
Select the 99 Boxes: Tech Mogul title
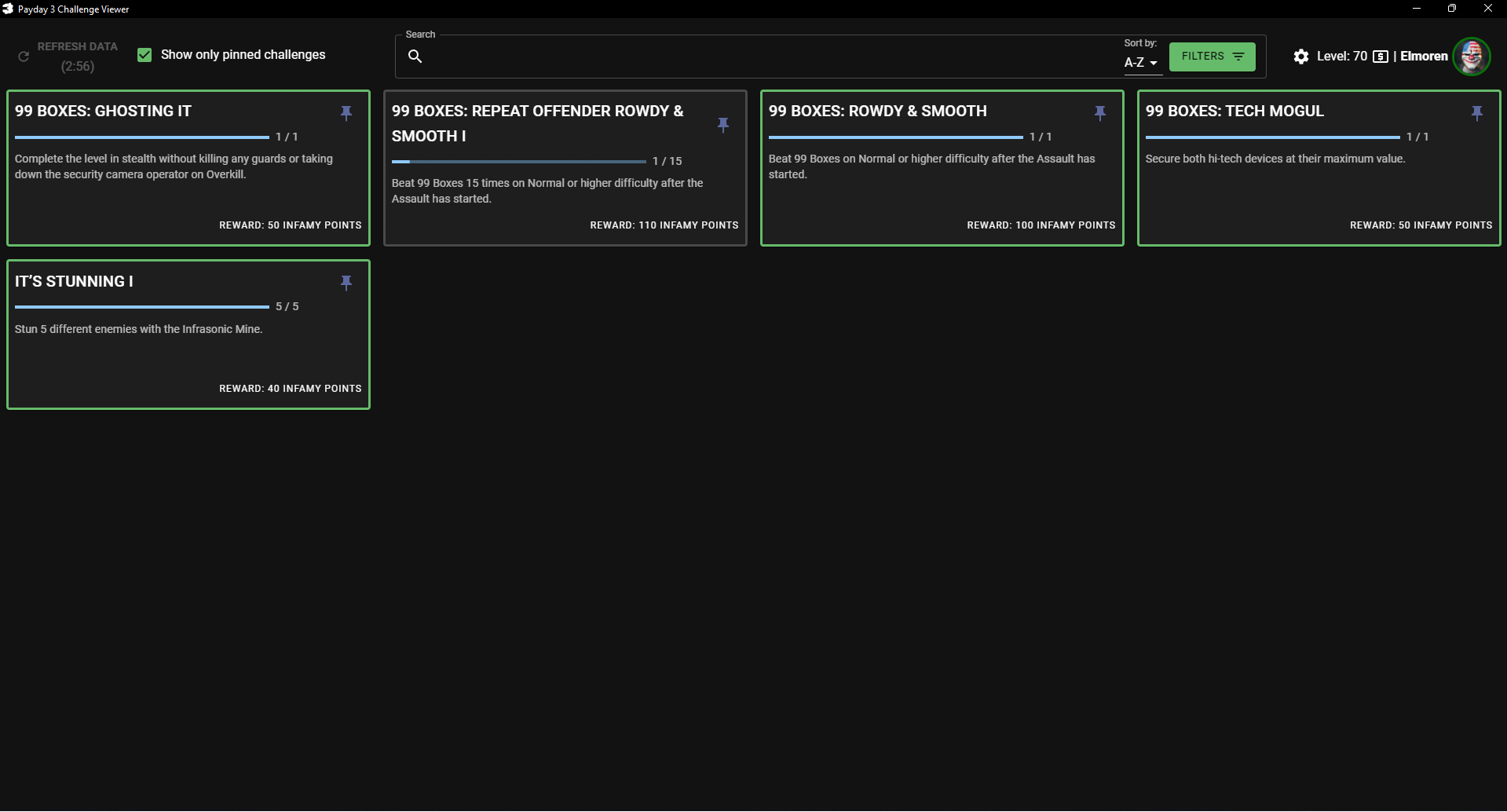(x=1234, y=112)
